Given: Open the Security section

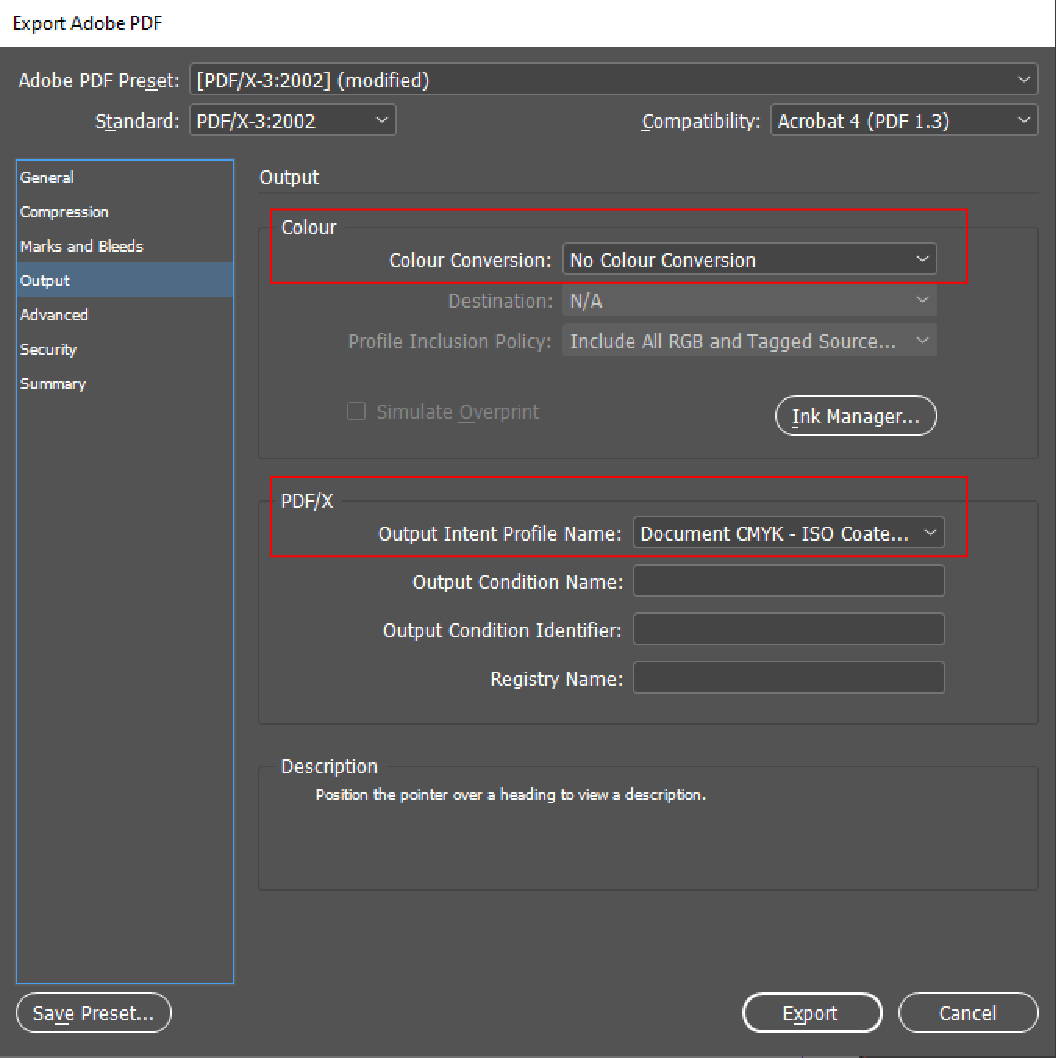Looking at the screenshot, I should [x=48, y=350].
